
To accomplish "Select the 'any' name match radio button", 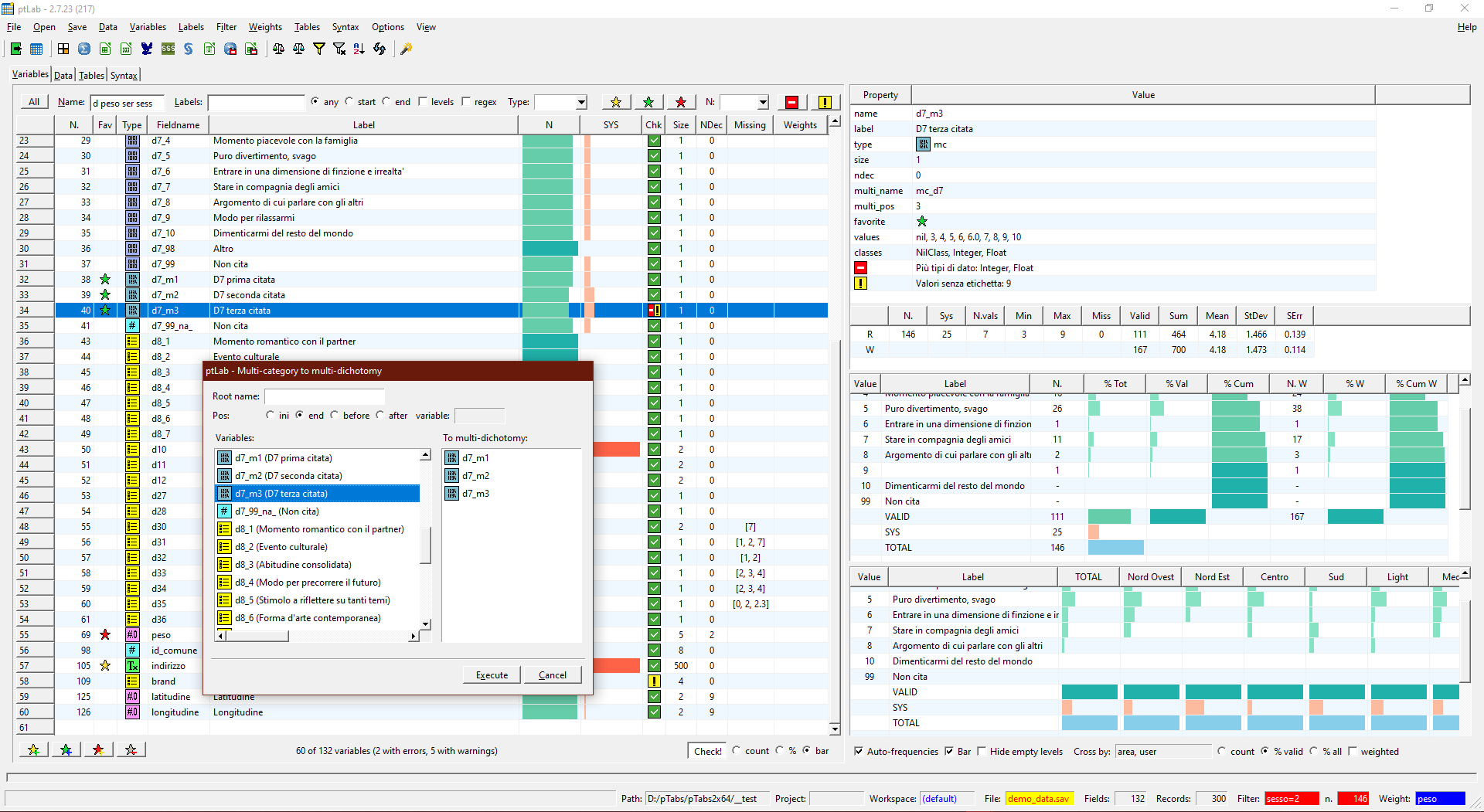I will pyautogui.click(x=315, y=101).
